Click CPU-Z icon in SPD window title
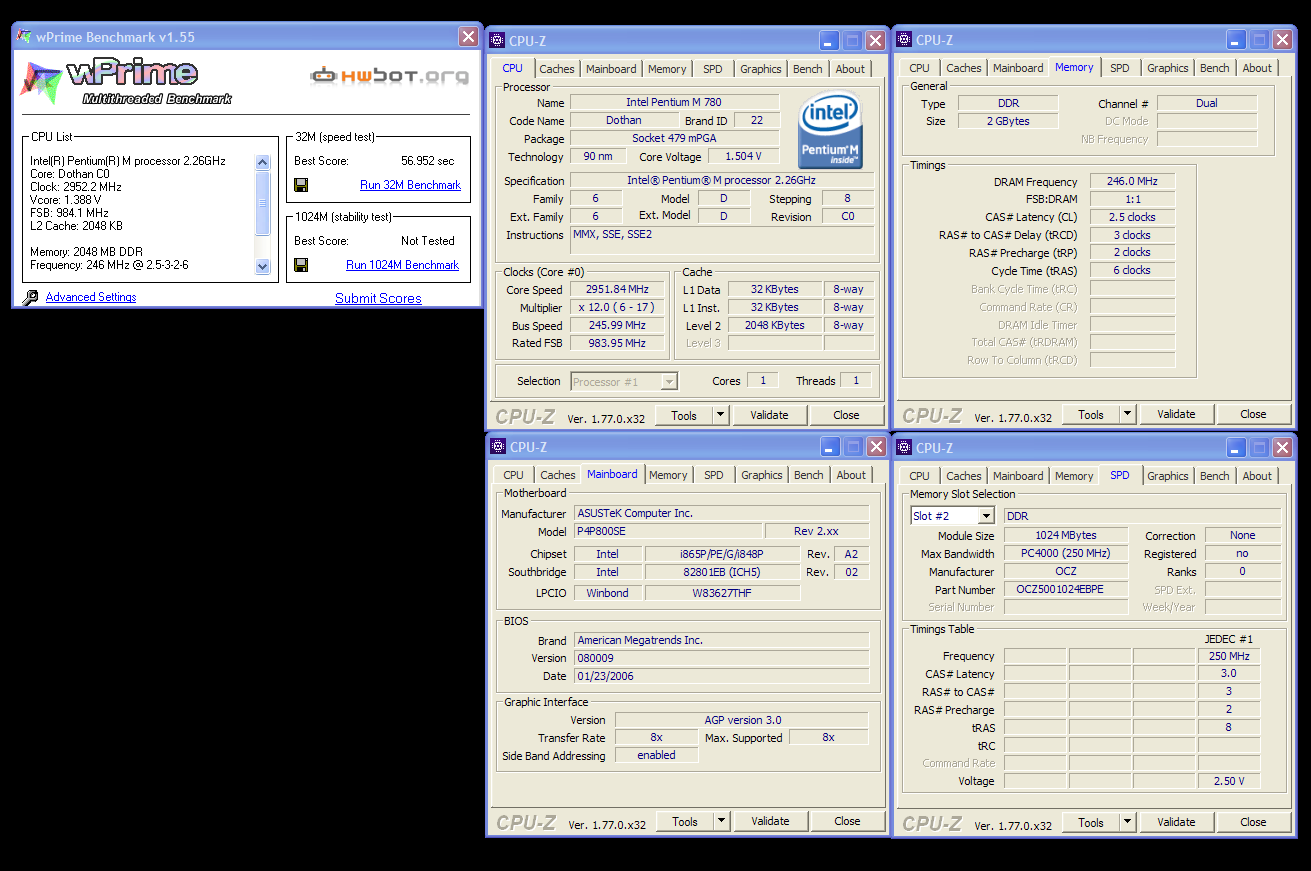 point(904,447)
